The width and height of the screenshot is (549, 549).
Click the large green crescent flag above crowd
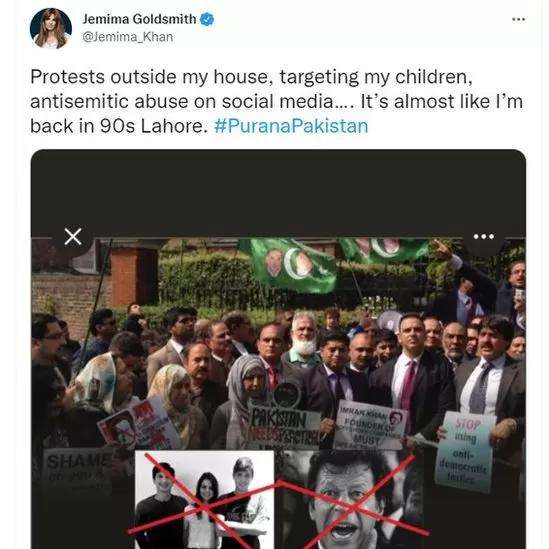(x=288, y=265)
